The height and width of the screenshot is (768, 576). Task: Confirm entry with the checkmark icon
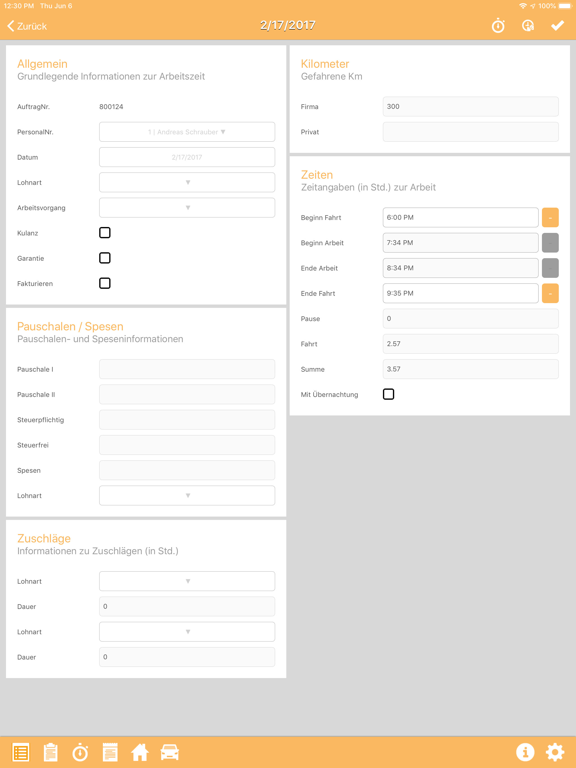coord(557,25)
